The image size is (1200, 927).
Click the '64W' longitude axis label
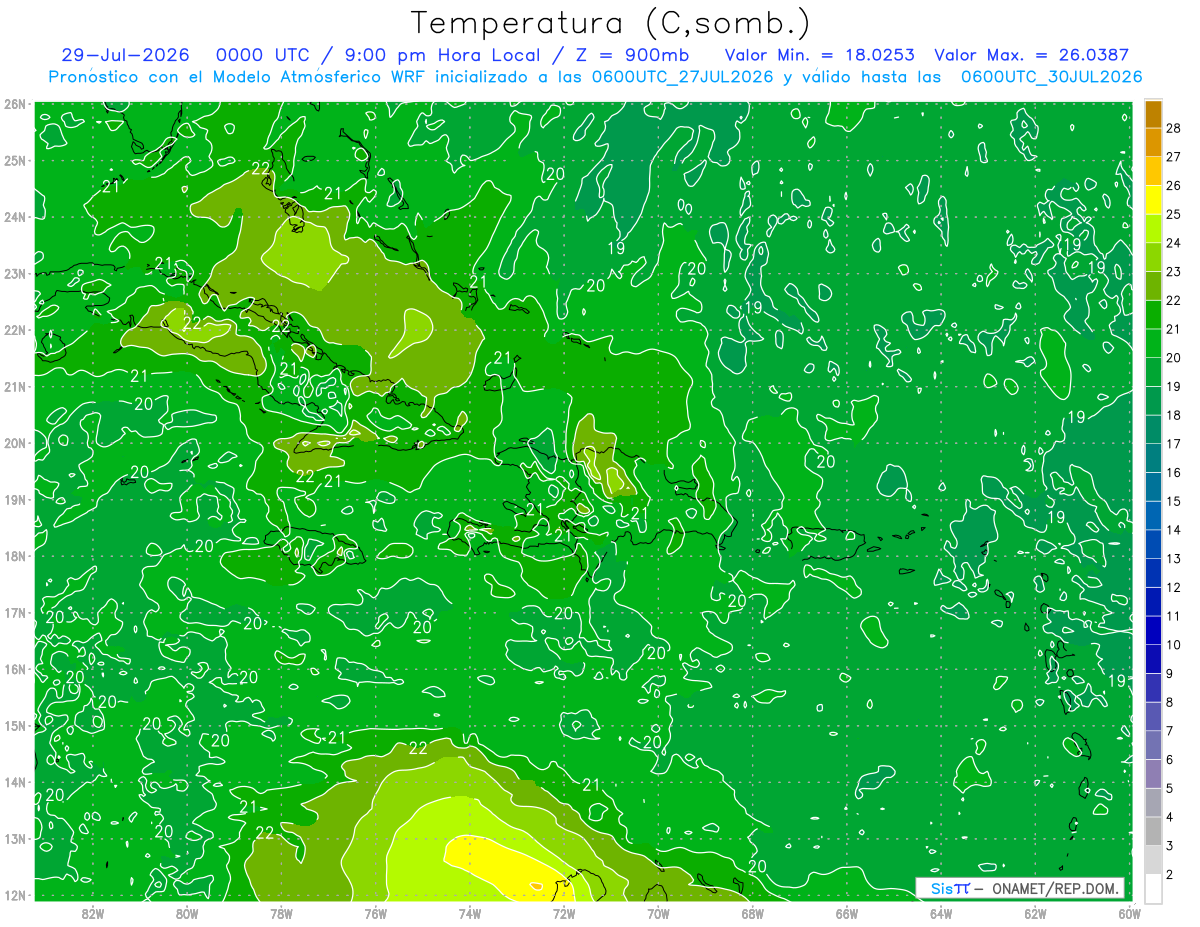tap(941, 914)
